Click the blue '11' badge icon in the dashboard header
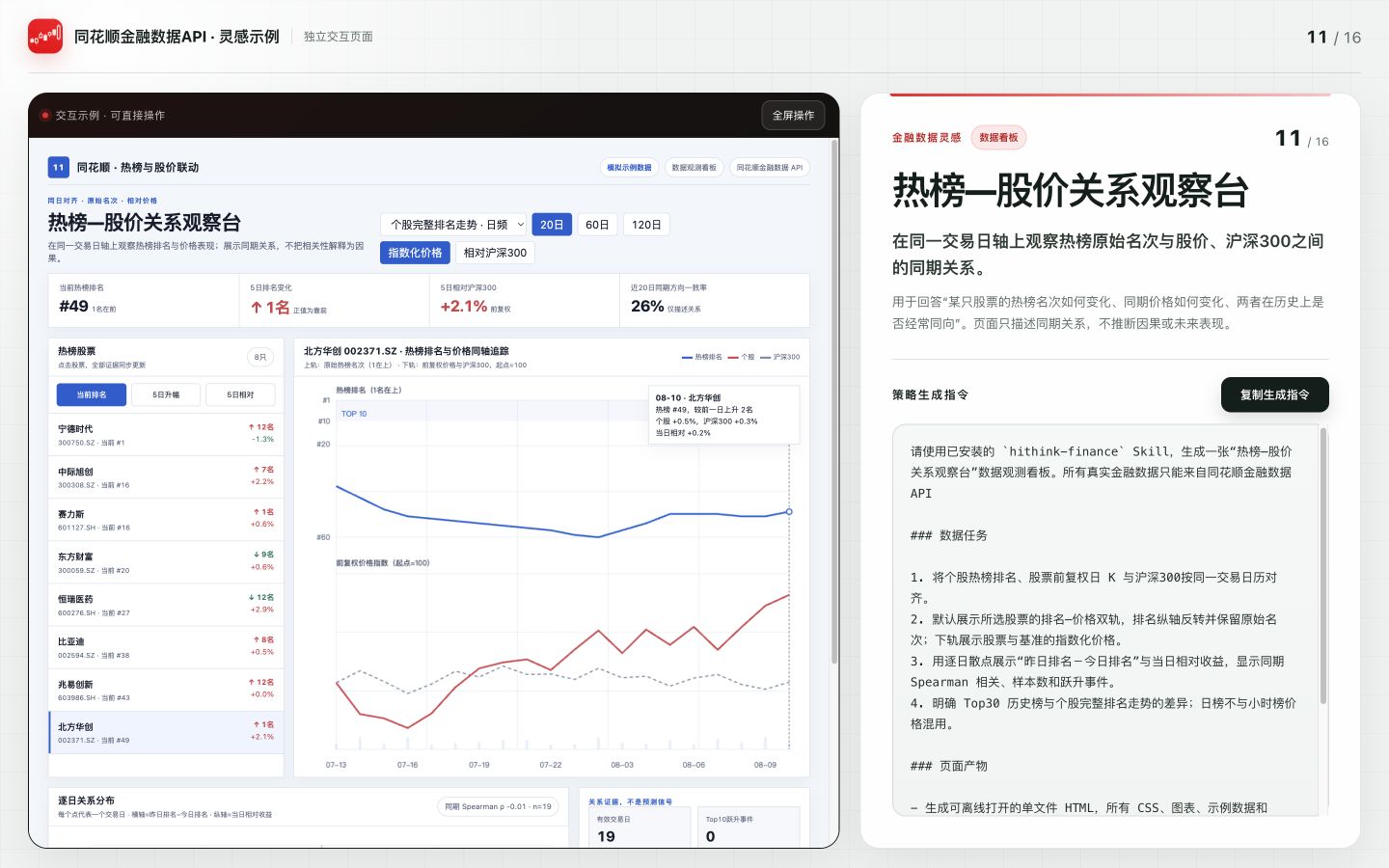Screen dimensions: 1389x868 click(58, 167)
